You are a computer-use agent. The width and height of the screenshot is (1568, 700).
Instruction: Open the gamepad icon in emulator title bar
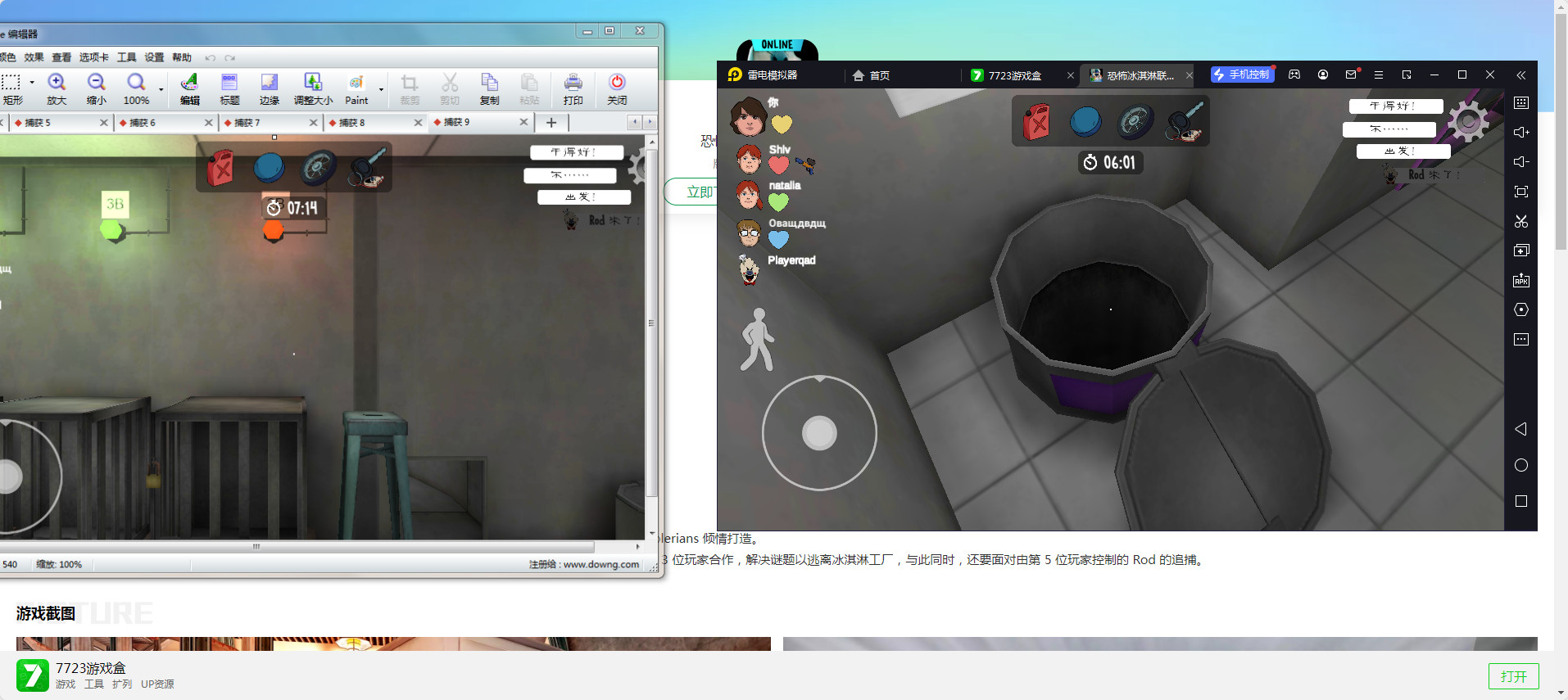coord(1294,75)
